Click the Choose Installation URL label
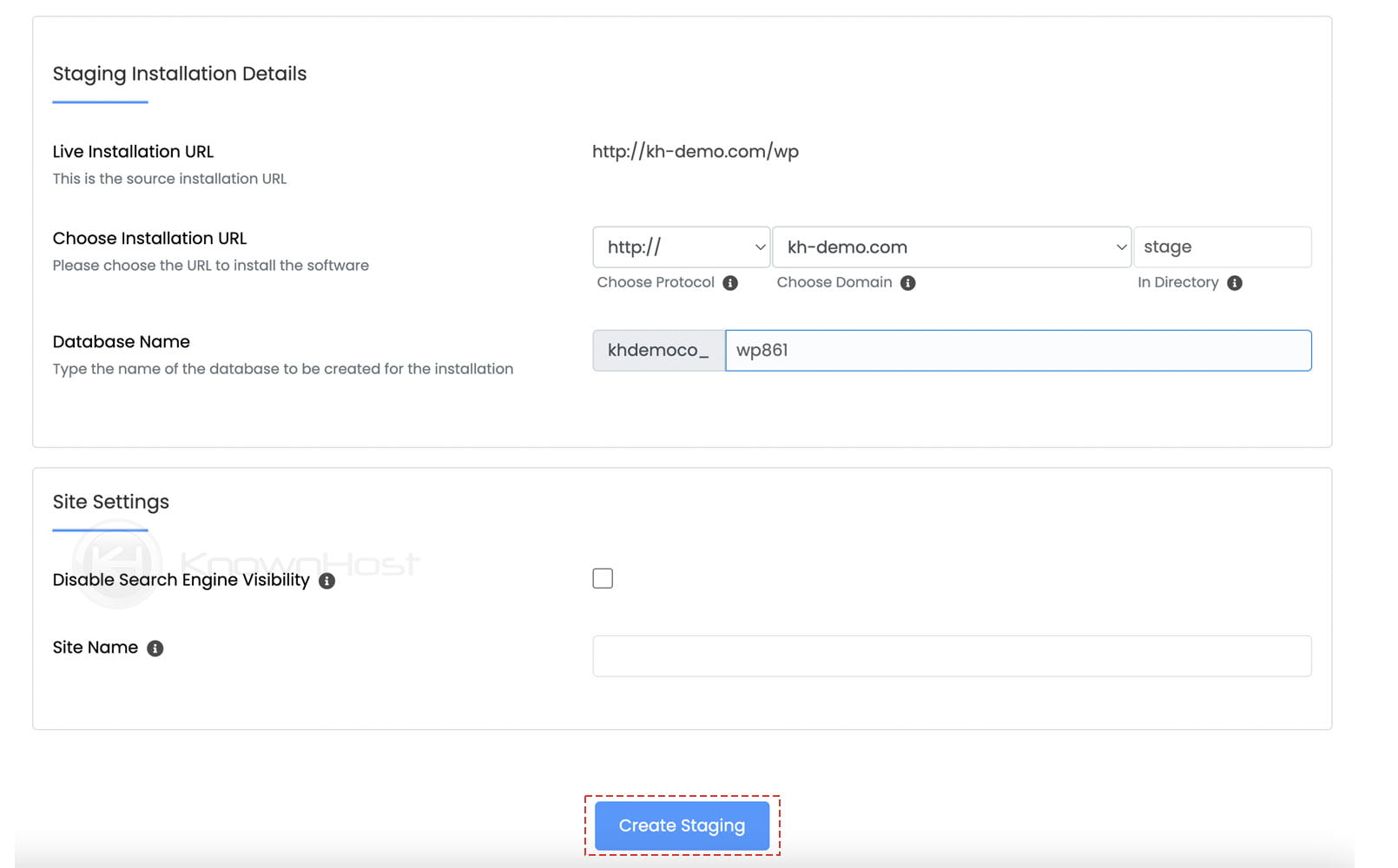This screenshot has height=868, width=1398. tap(149, 238)
